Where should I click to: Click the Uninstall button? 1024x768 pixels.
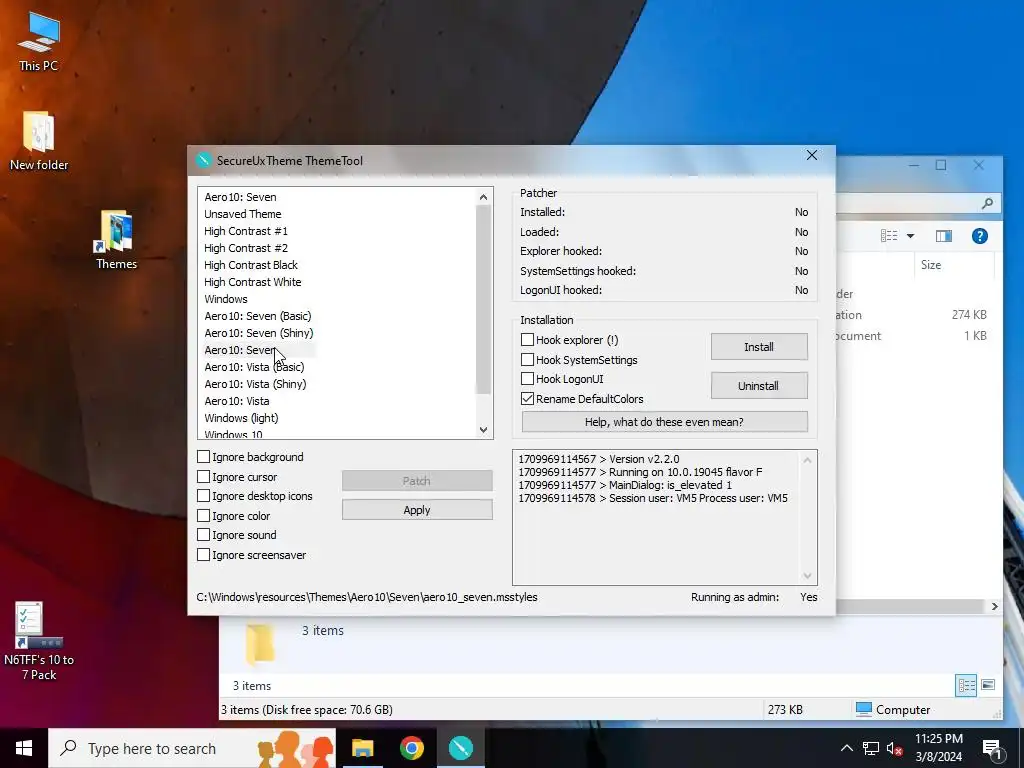click(759, 385)
